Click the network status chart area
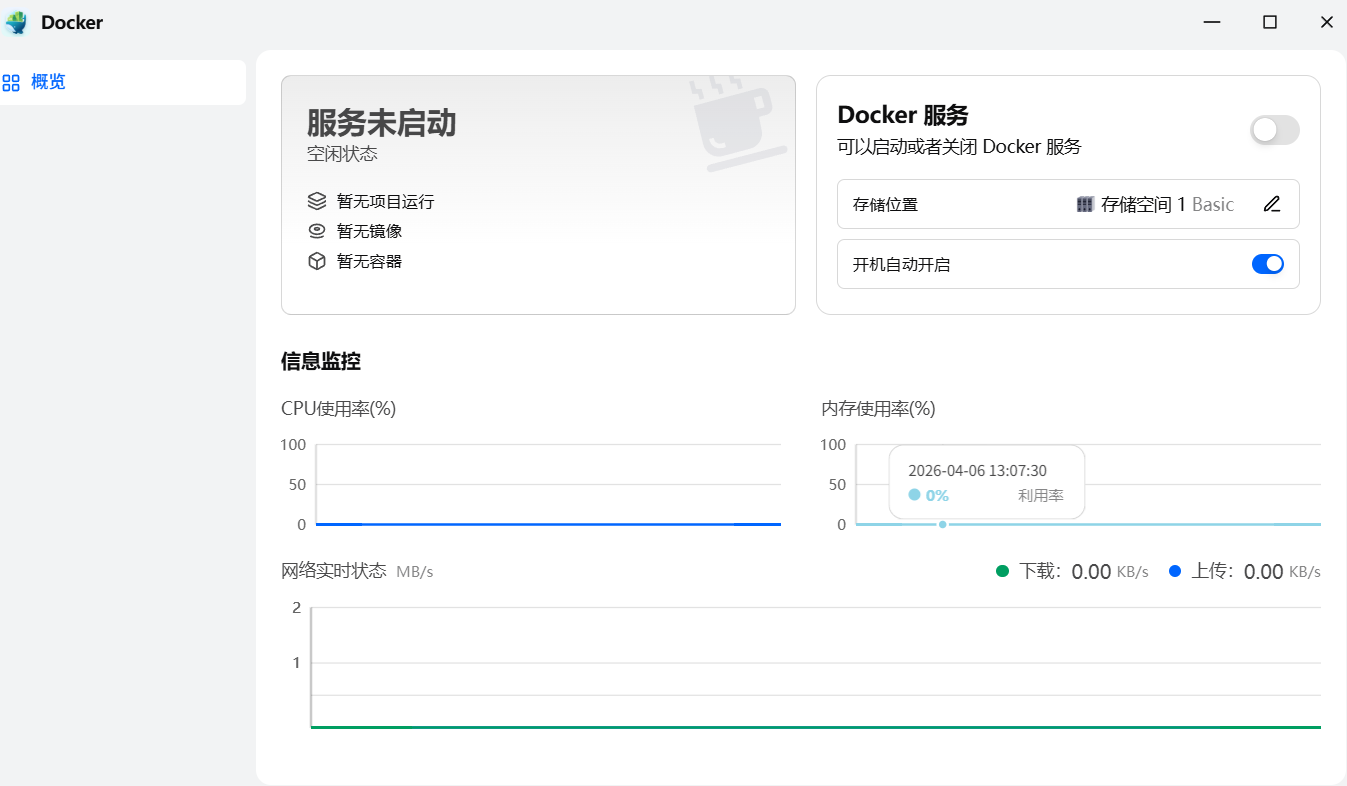 (x=816, y=667)
